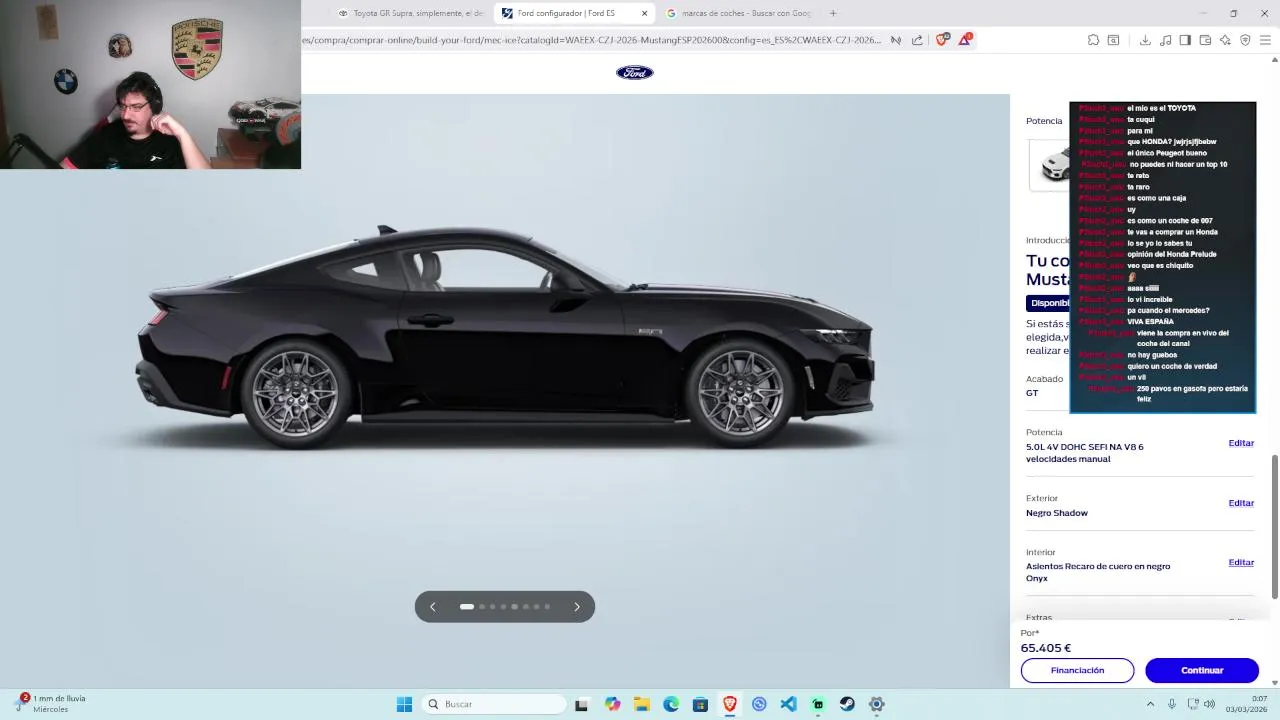Click the 65.405 € price text
This screenshot has height=720, width=1280.
point(1045,648)
